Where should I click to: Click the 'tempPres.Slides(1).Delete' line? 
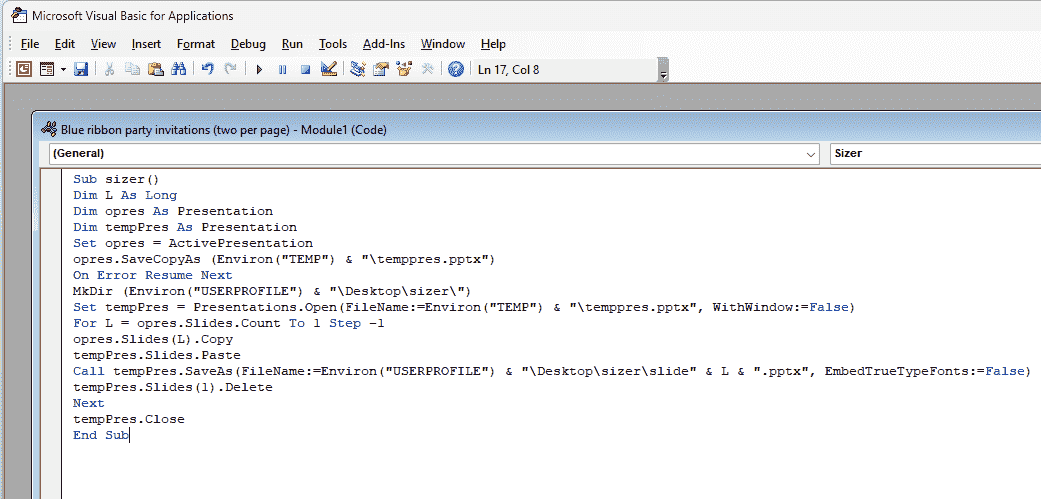[173, 387]
